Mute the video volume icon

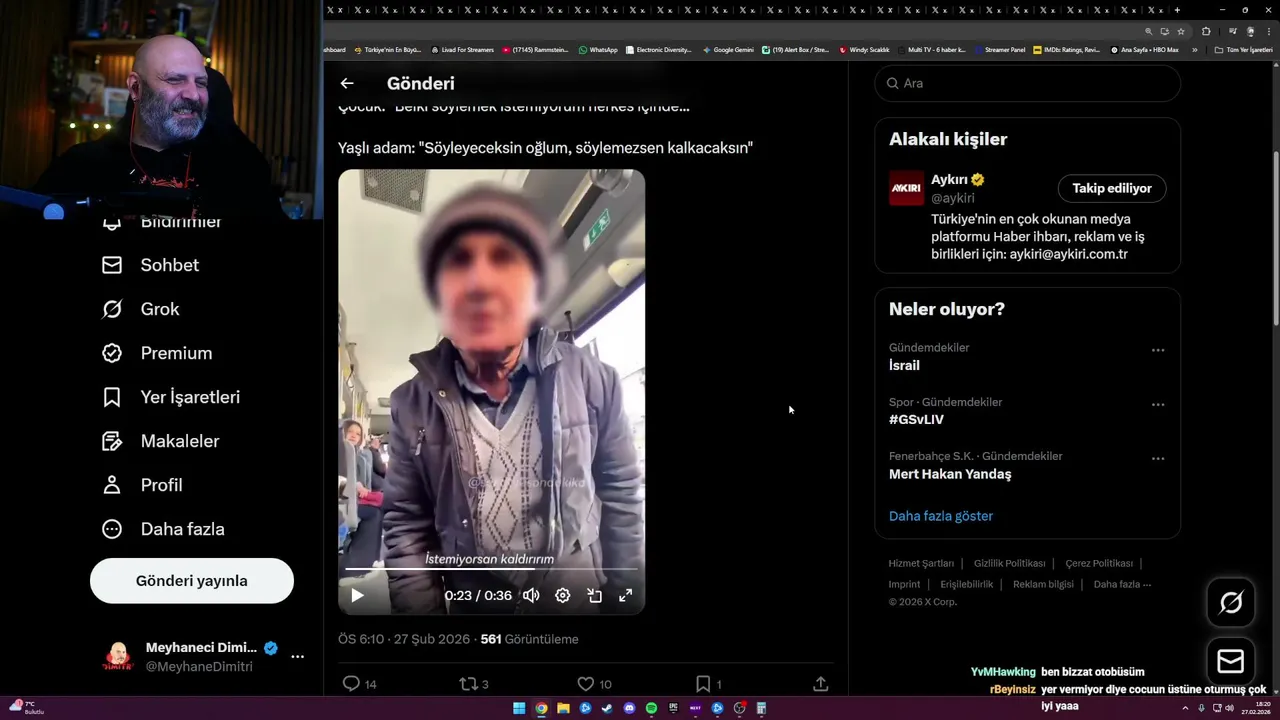[531, 595]
